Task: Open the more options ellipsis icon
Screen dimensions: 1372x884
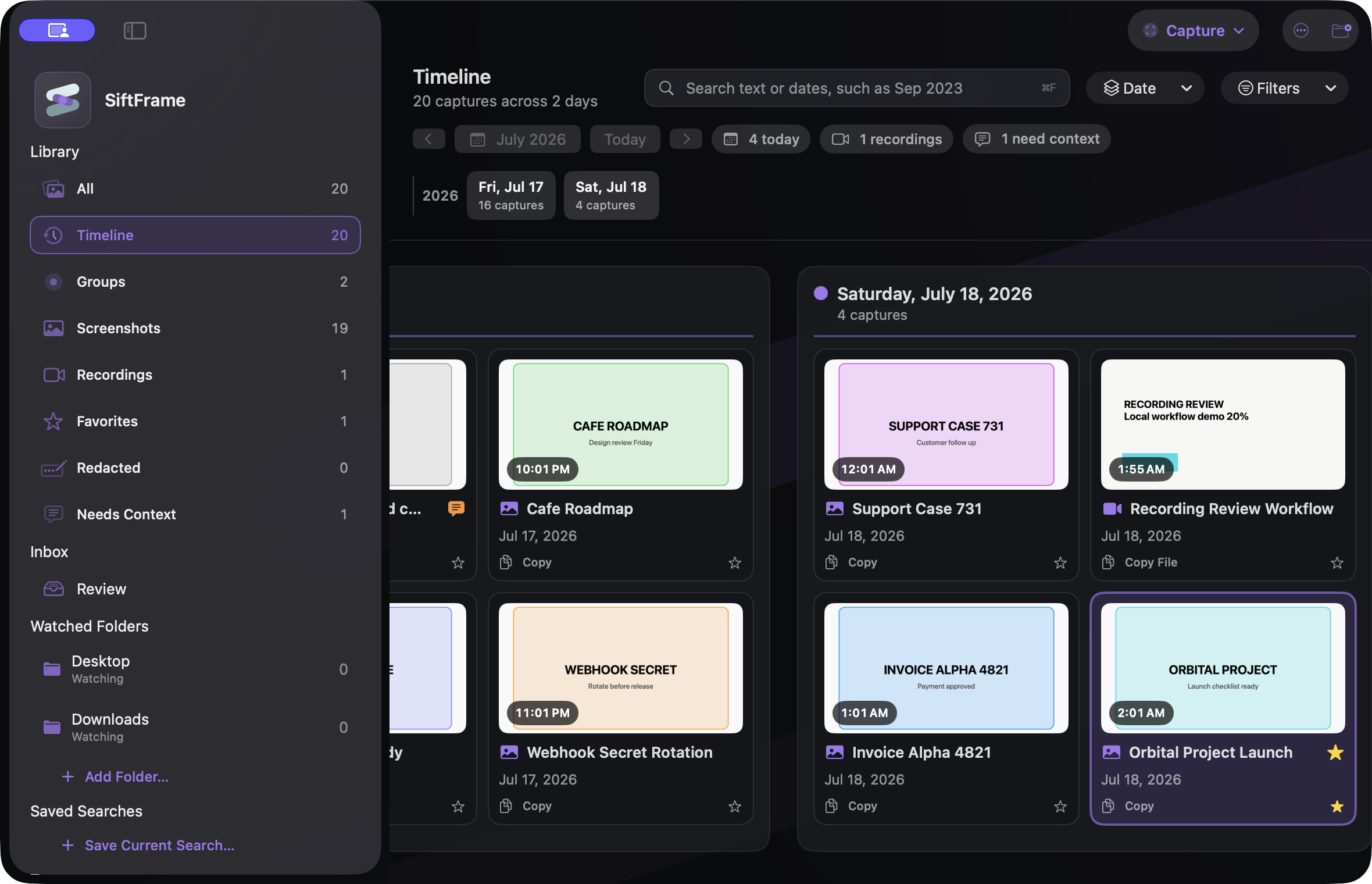Action: [1301, 31]
